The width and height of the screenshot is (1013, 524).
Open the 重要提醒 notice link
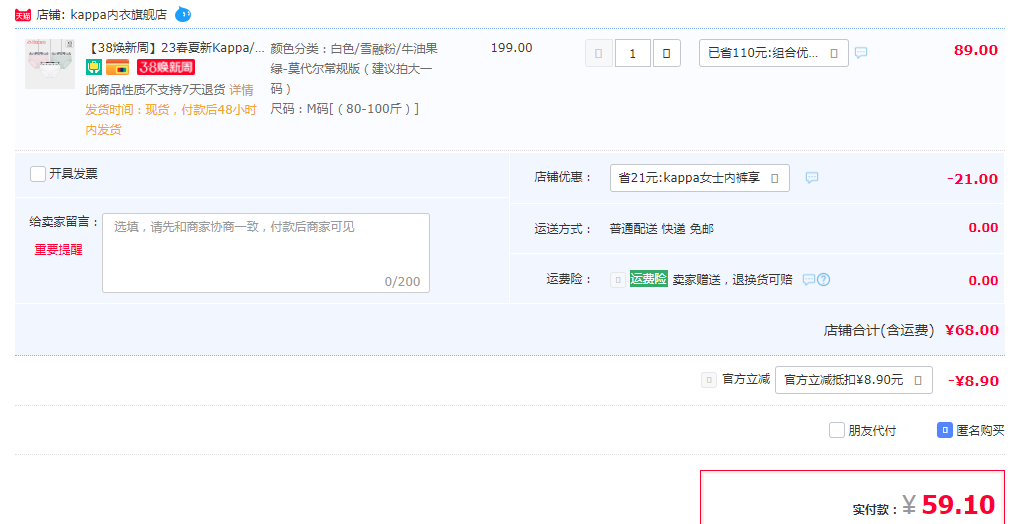point(58,249)
